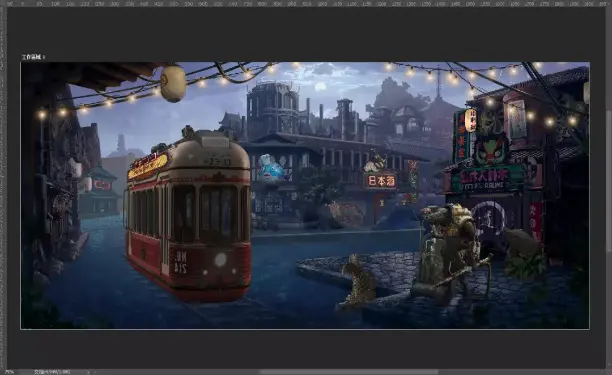
Task: Click the green neon shop sign on the right building
Action: (486, 180)
